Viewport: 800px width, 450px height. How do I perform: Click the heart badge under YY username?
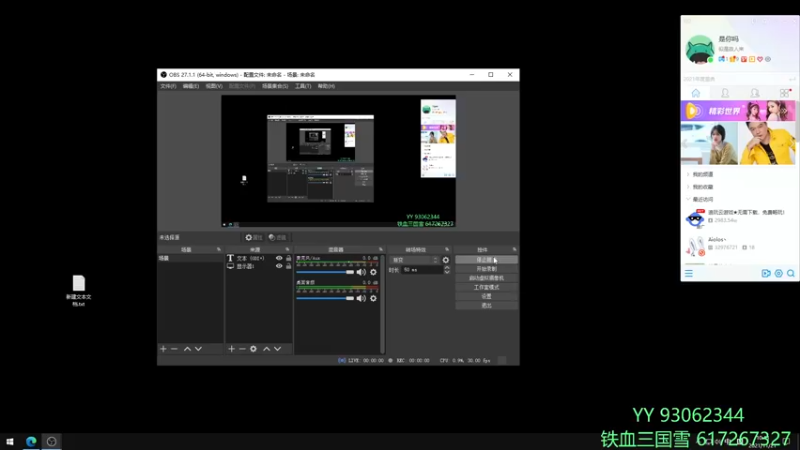[760, 59]
